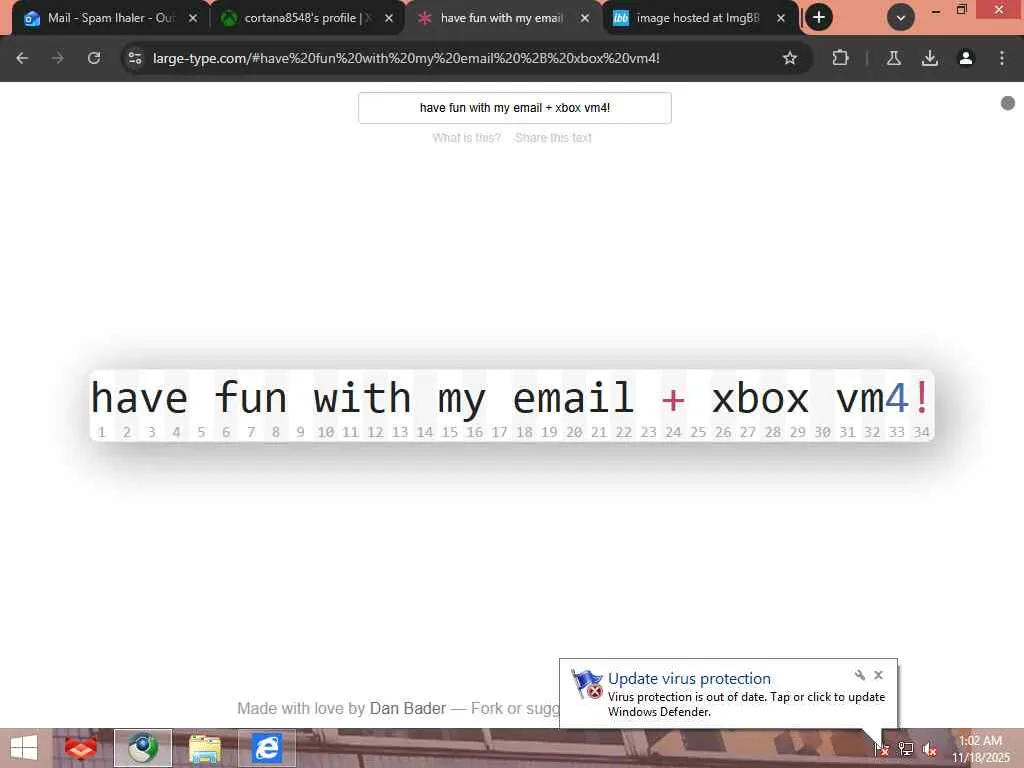
Task: Click Update virus protection title
Action: click(x=689, y=679)
